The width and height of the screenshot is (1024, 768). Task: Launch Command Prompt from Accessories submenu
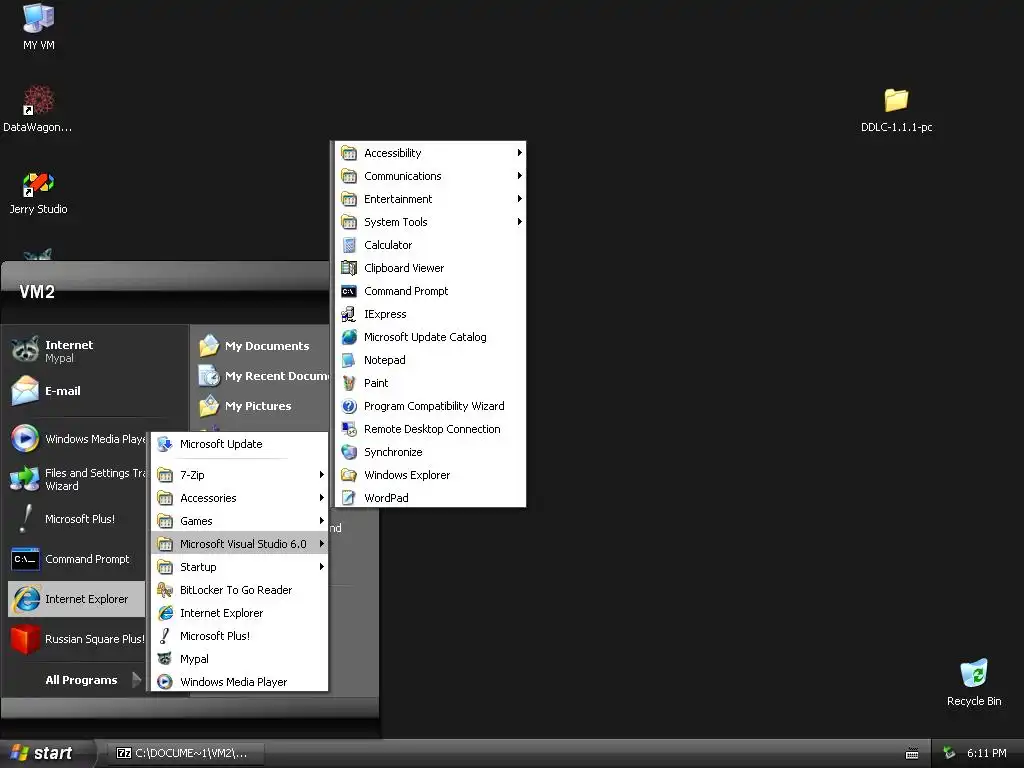[x=430, y=291]
